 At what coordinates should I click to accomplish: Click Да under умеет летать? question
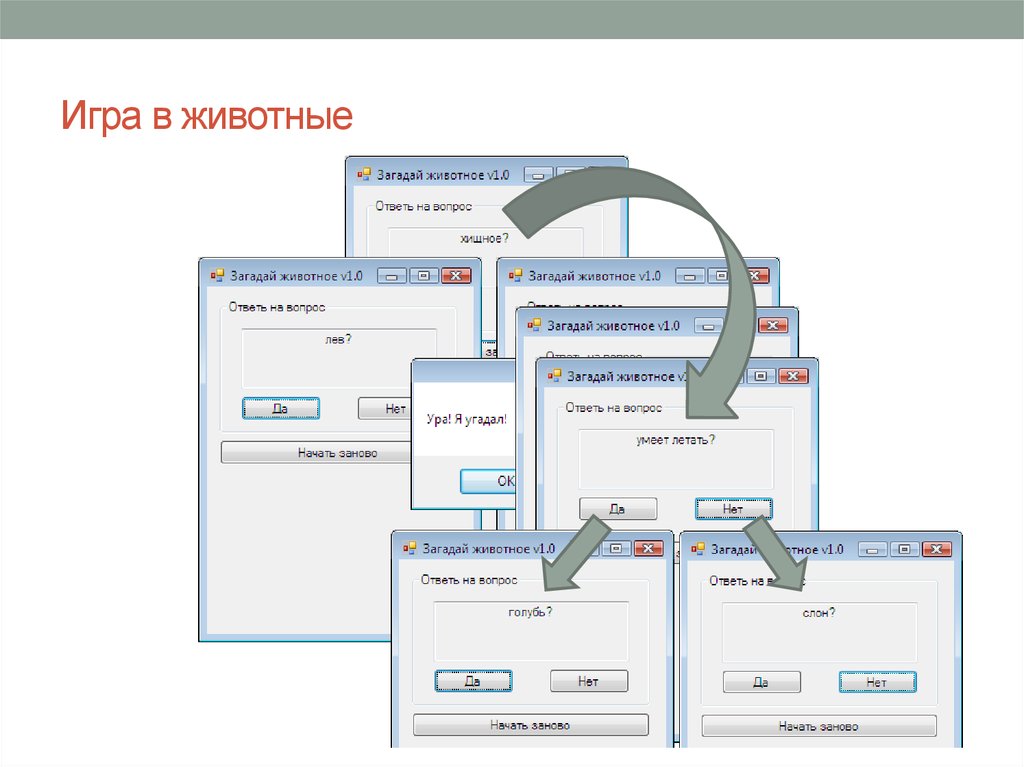[x=618, y=509]
